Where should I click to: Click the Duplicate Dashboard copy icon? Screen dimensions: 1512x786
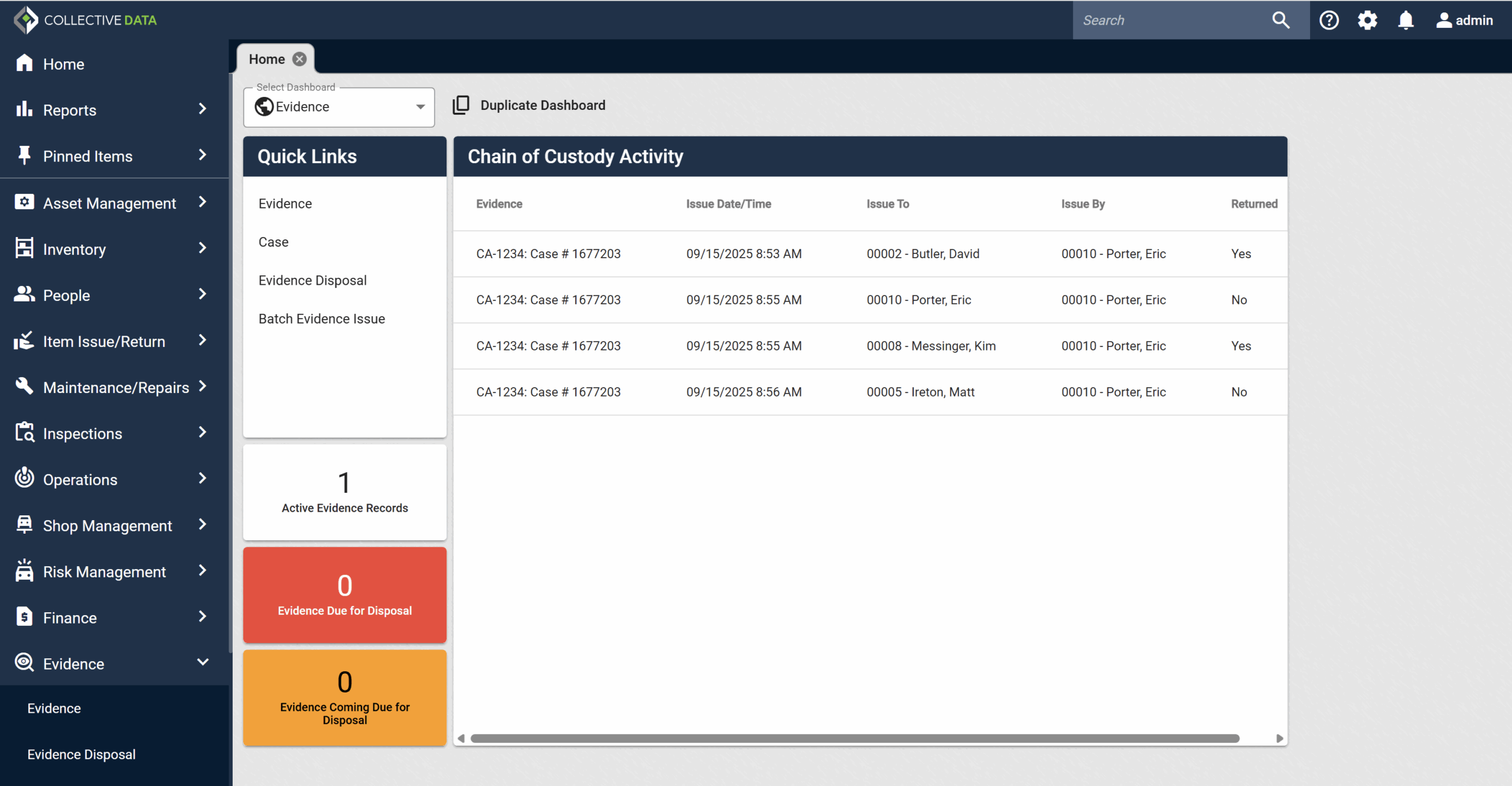[x=461, y=105]
